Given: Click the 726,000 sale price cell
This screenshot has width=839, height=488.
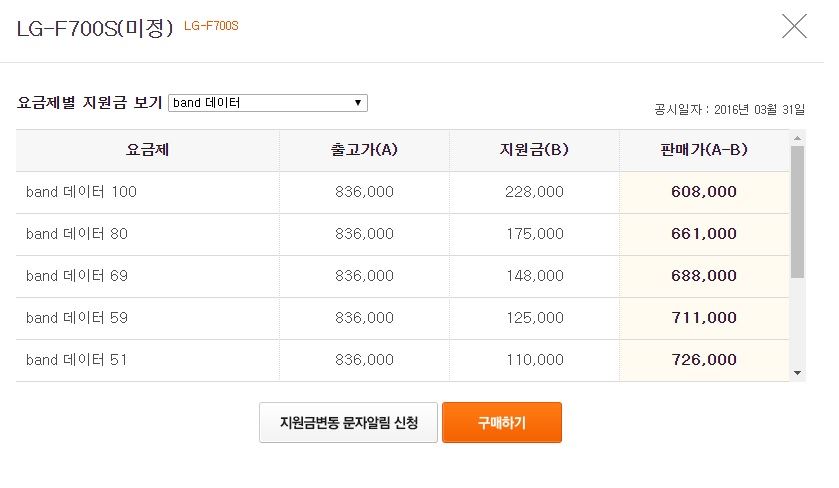Looking at the screenshot, I should point(704,360).
